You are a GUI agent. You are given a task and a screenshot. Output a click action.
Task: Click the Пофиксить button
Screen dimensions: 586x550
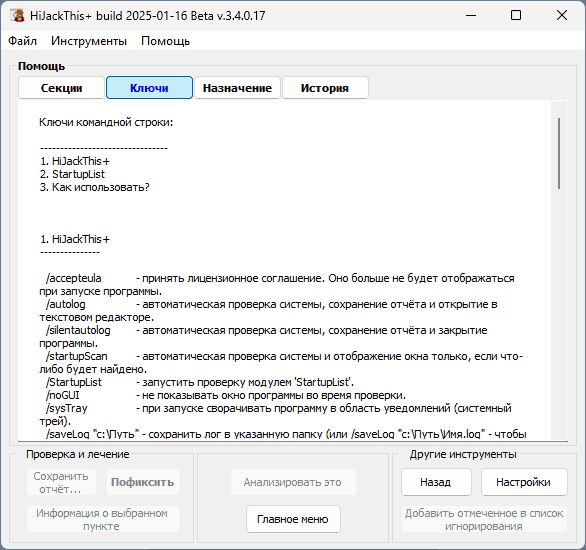click(142, 482)
